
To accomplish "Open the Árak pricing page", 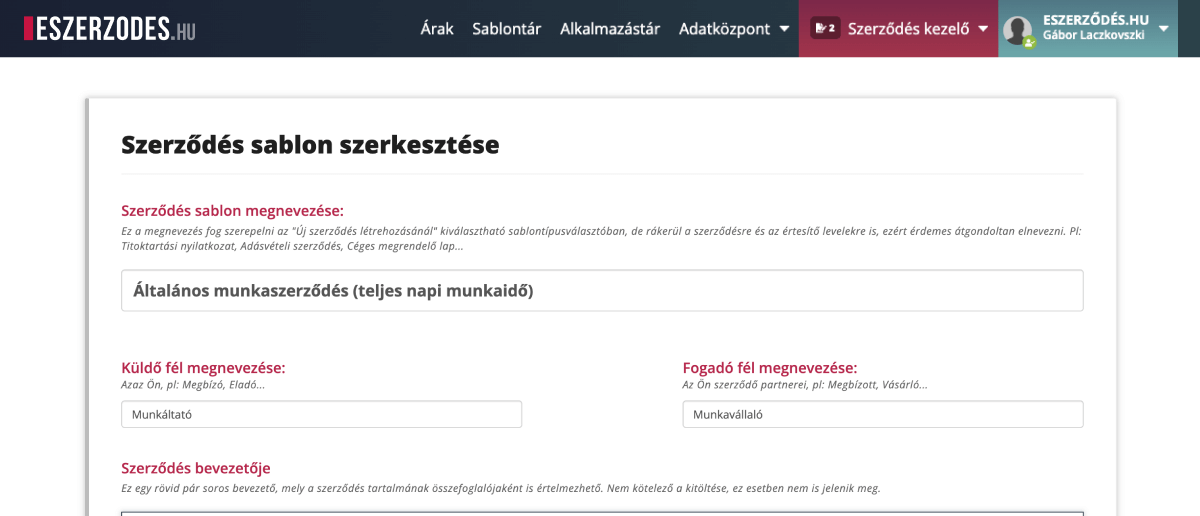I will tap(437, 29).
